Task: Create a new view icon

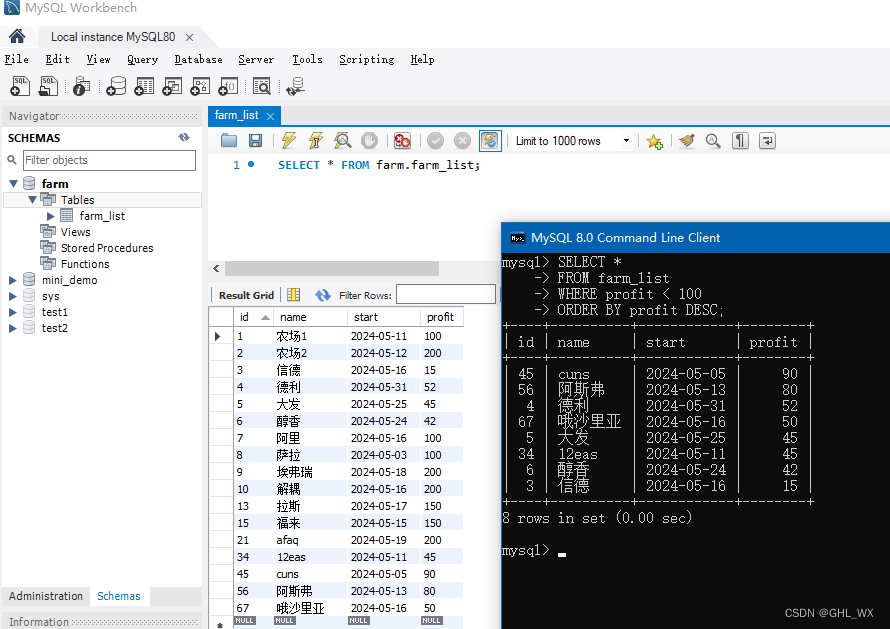Action: 172,86
